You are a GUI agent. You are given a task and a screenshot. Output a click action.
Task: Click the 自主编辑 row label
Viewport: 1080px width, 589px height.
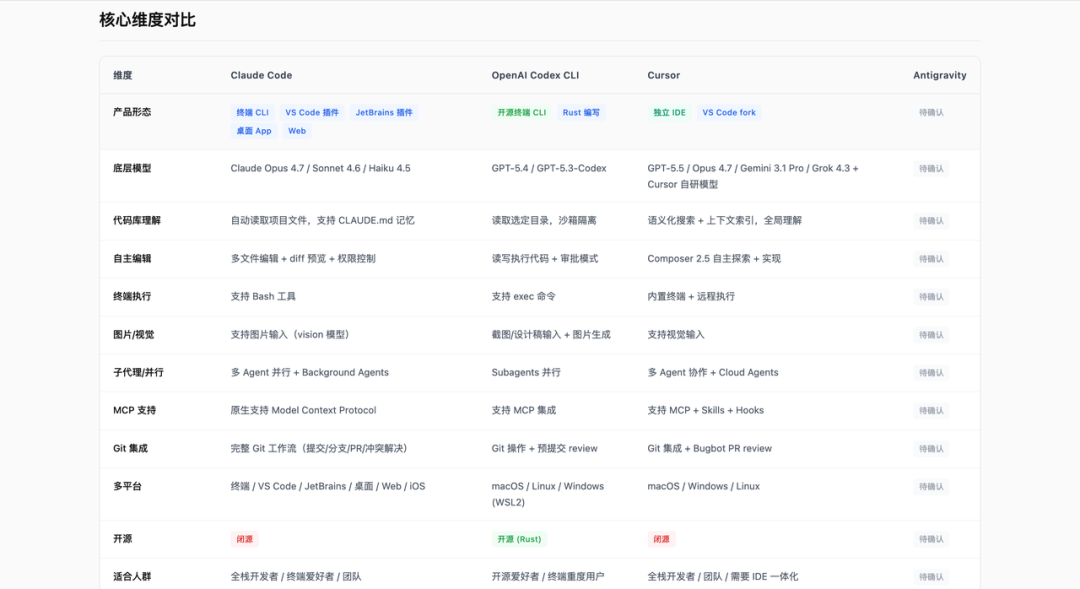pos(132,258)
